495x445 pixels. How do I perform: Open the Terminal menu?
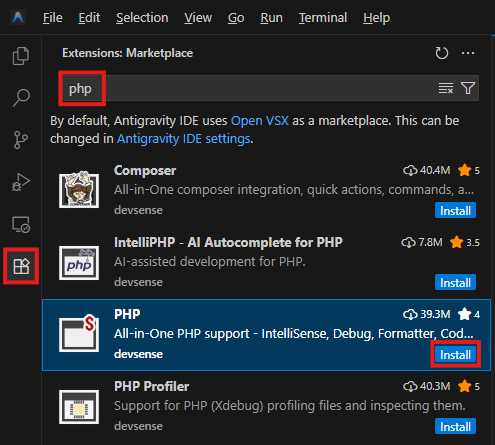pos(323,18)
